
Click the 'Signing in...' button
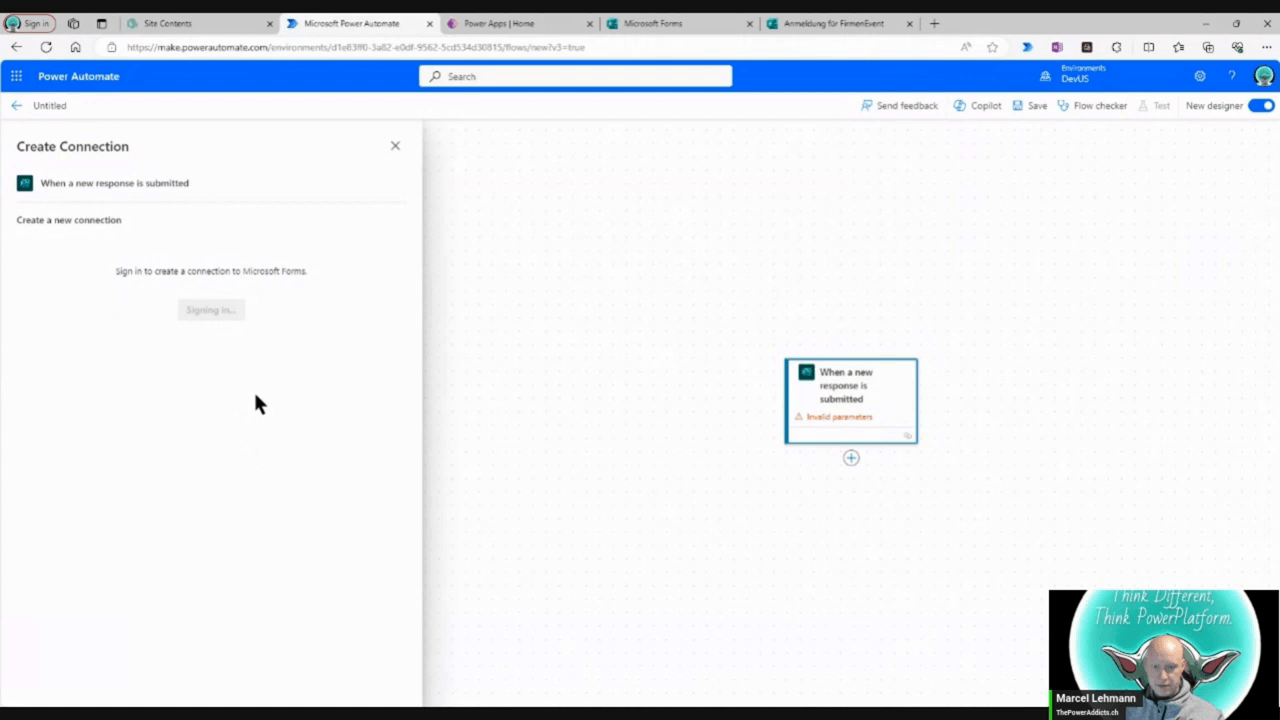[x=211, y=310]
